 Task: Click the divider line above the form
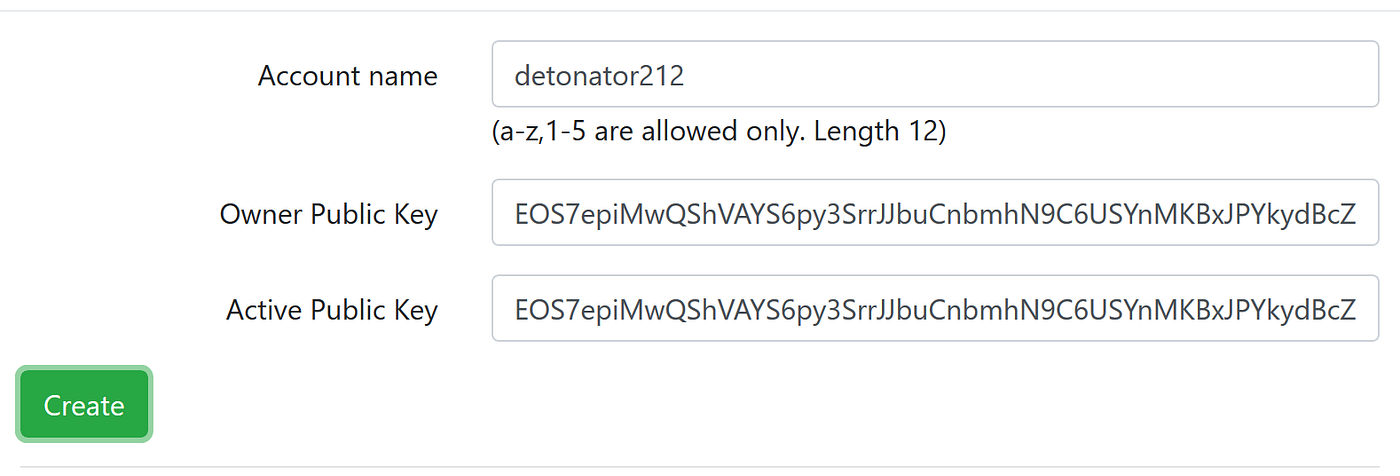700,11
